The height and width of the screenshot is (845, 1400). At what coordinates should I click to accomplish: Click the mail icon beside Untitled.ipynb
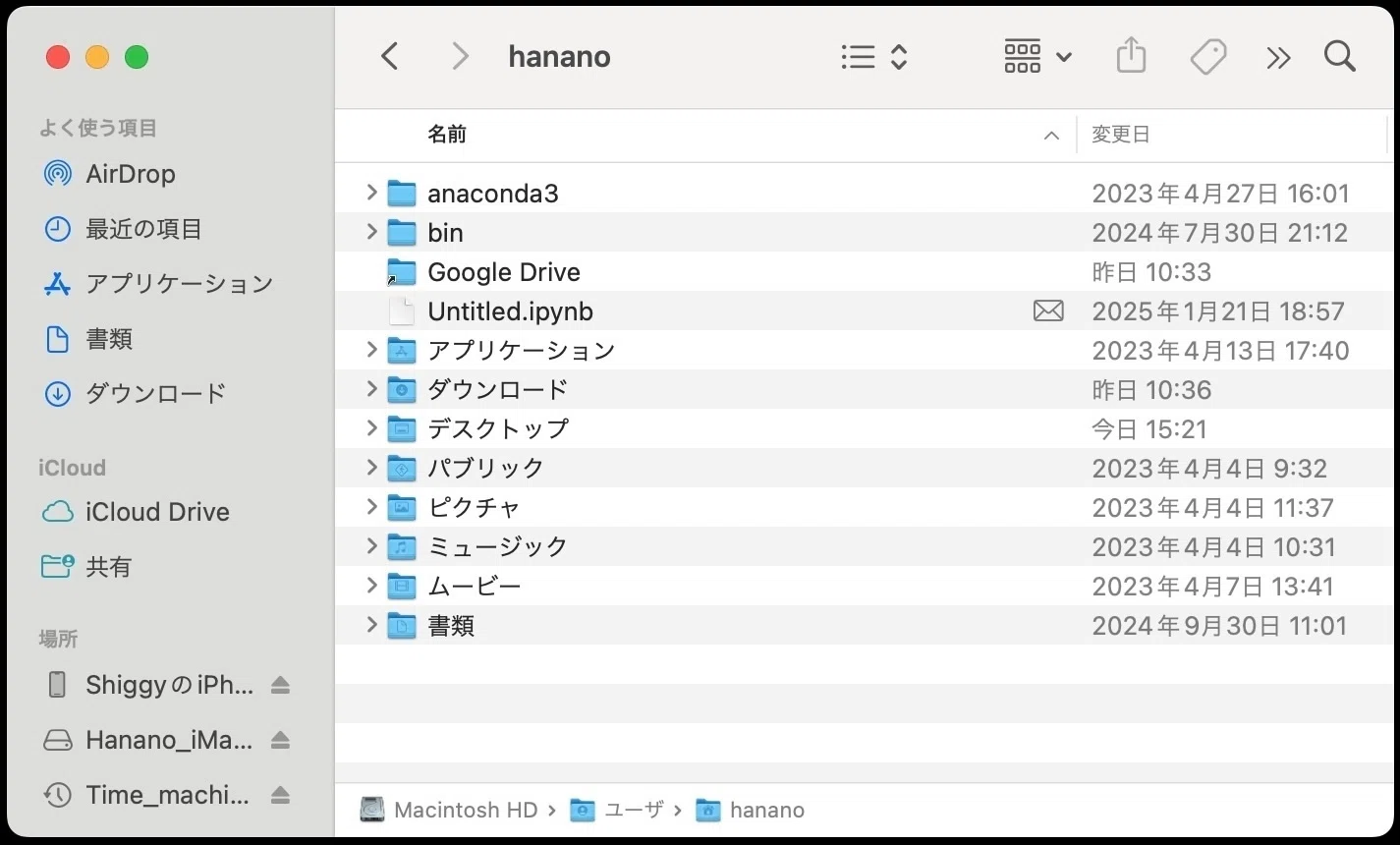tap(1048, 311)
